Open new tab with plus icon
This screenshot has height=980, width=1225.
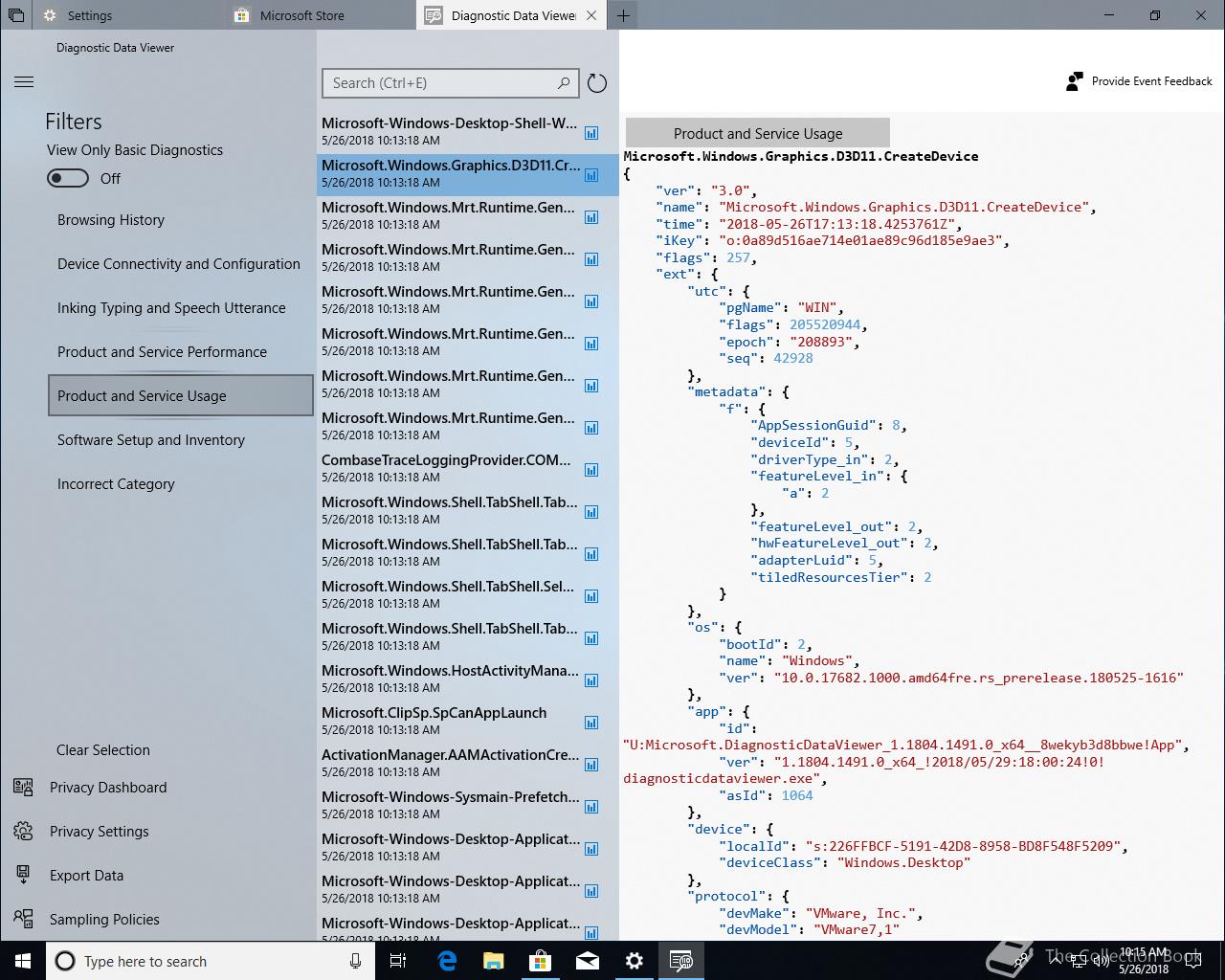click(x=623, y=15)
